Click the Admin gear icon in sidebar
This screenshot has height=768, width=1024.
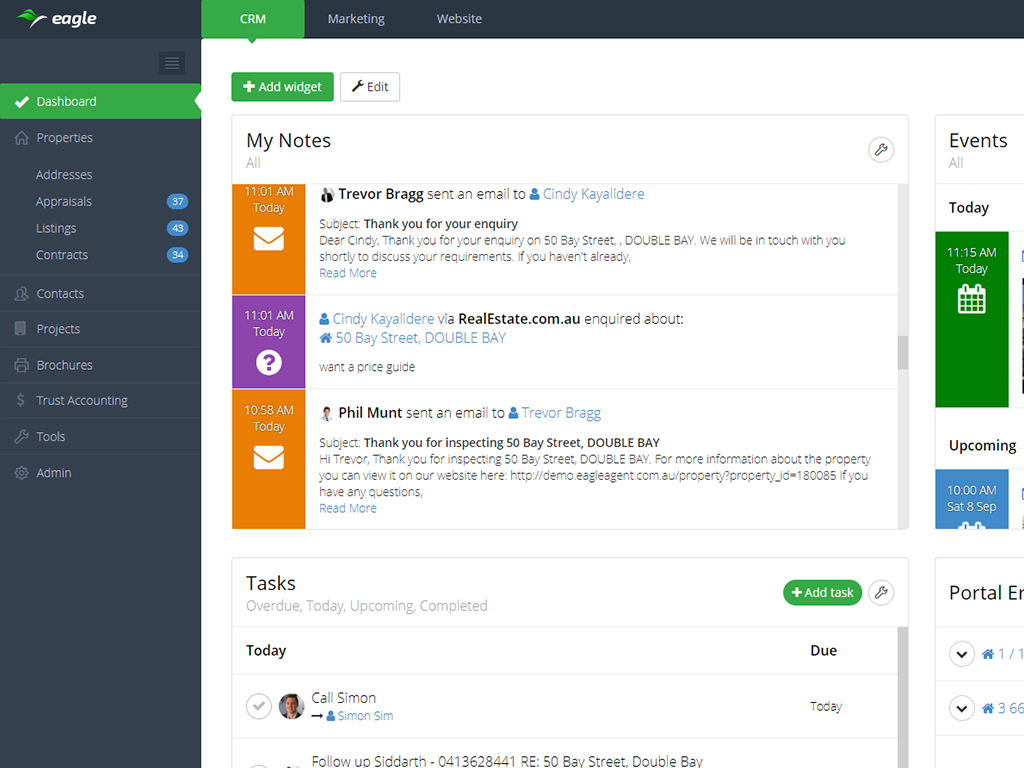(22, 473)
